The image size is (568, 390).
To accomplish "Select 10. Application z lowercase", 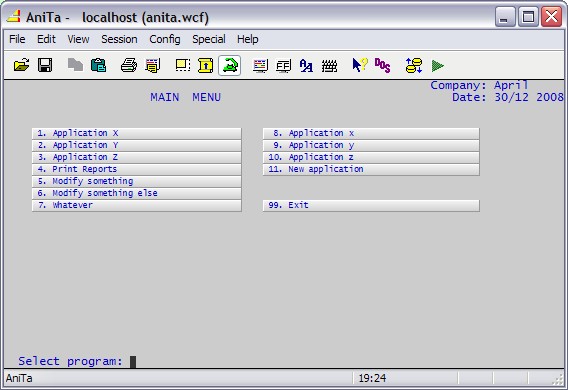I will (x=371, y=157).
